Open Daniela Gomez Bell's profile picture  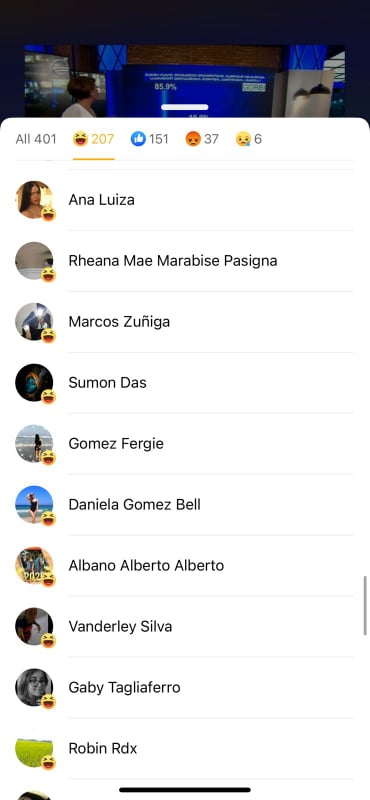[34, 505]
